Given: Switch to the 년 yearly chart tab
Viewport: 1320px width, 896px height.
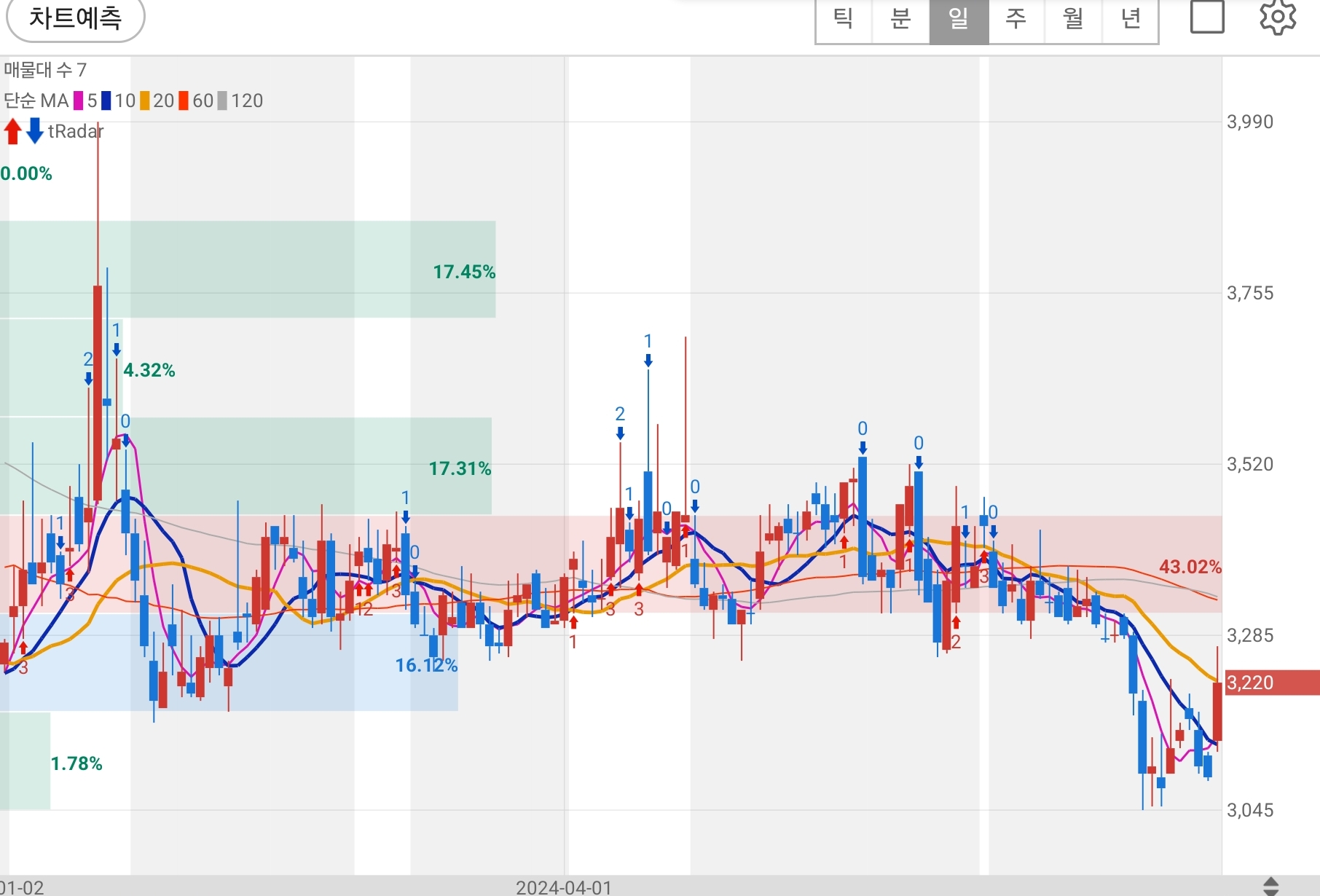Looking at the screenshot, I should tap(1130, 20).
